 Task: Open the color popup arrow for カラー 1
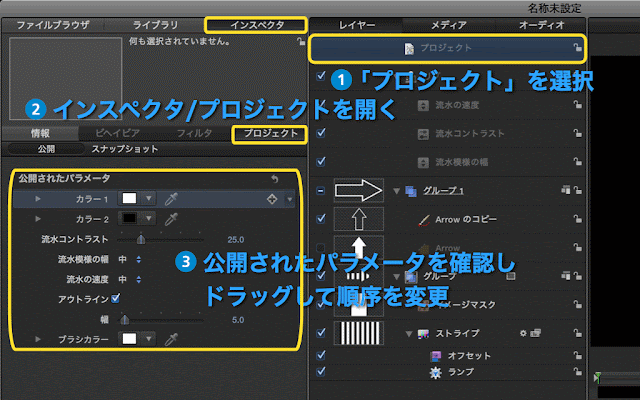(149, 199)
